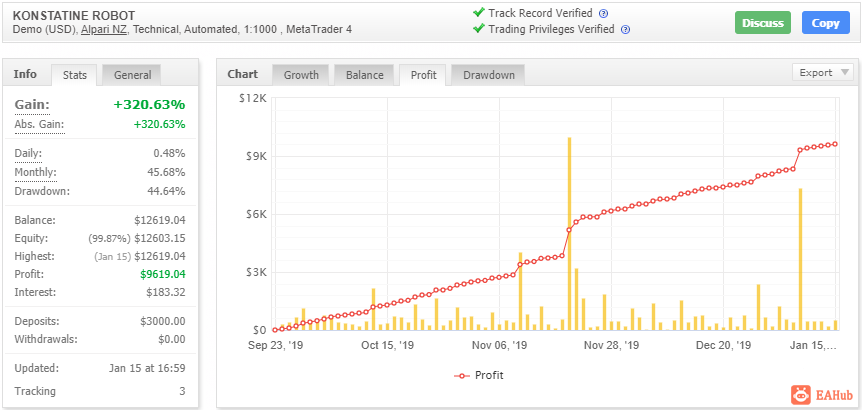Click the tallest yellow profit bar
862x410 pixels.
point(570,234)
